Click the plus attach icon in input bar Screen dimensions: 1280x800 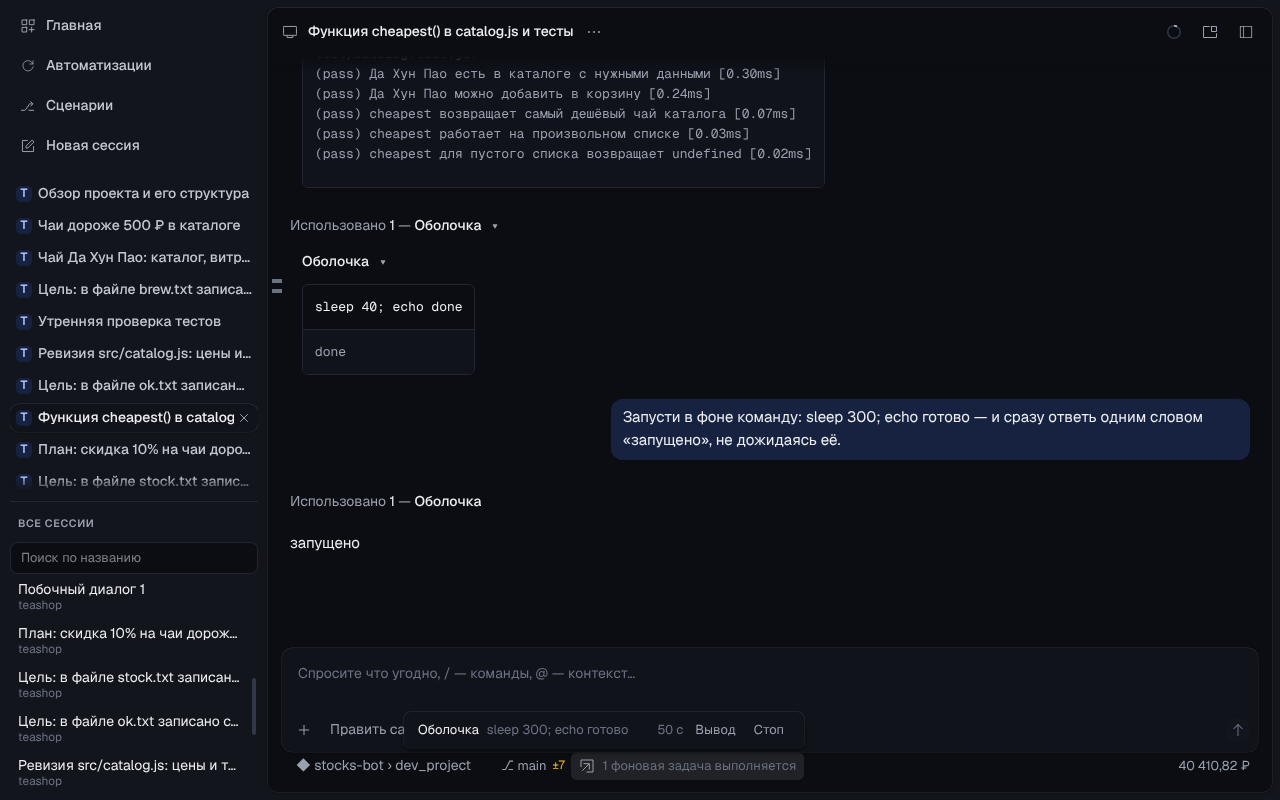304,730
